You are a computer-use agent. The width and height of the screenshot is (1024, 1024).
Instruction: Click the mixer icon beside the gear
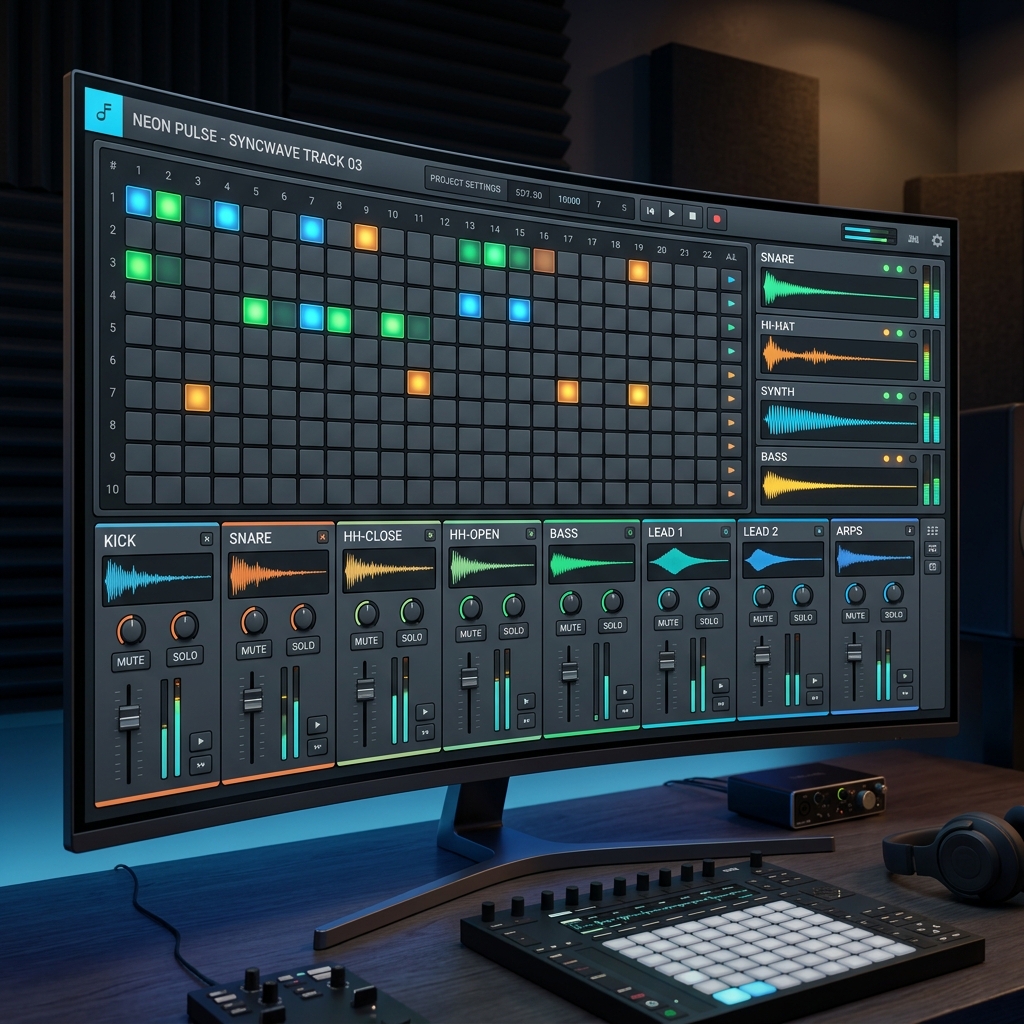point(913,239)
